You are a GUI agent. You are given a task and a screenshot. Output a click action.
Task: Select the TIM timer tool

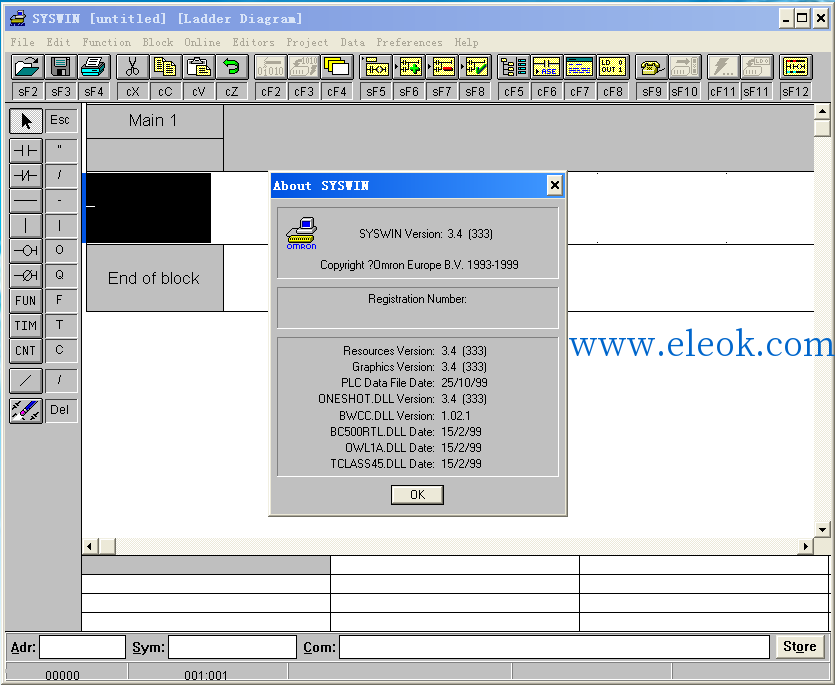(x=26, y=325)
